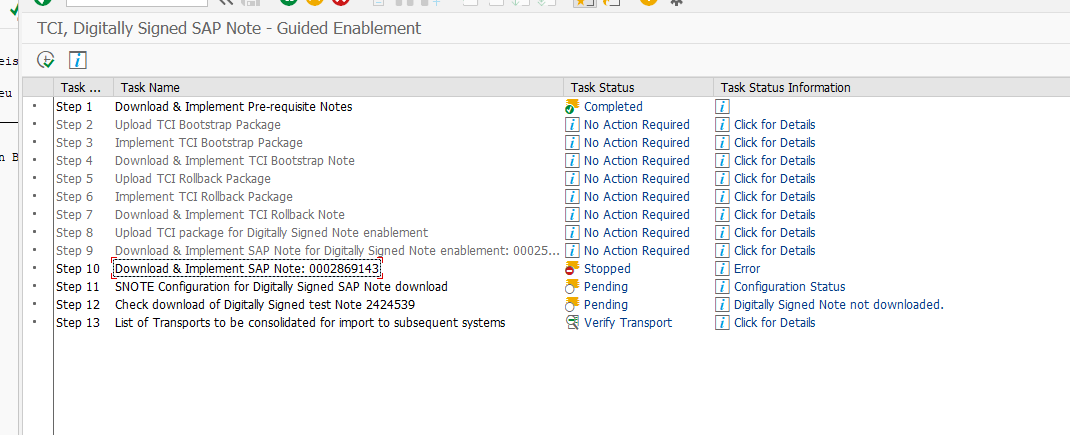Open Click for Details for Step 5

[x=774, y=179]
